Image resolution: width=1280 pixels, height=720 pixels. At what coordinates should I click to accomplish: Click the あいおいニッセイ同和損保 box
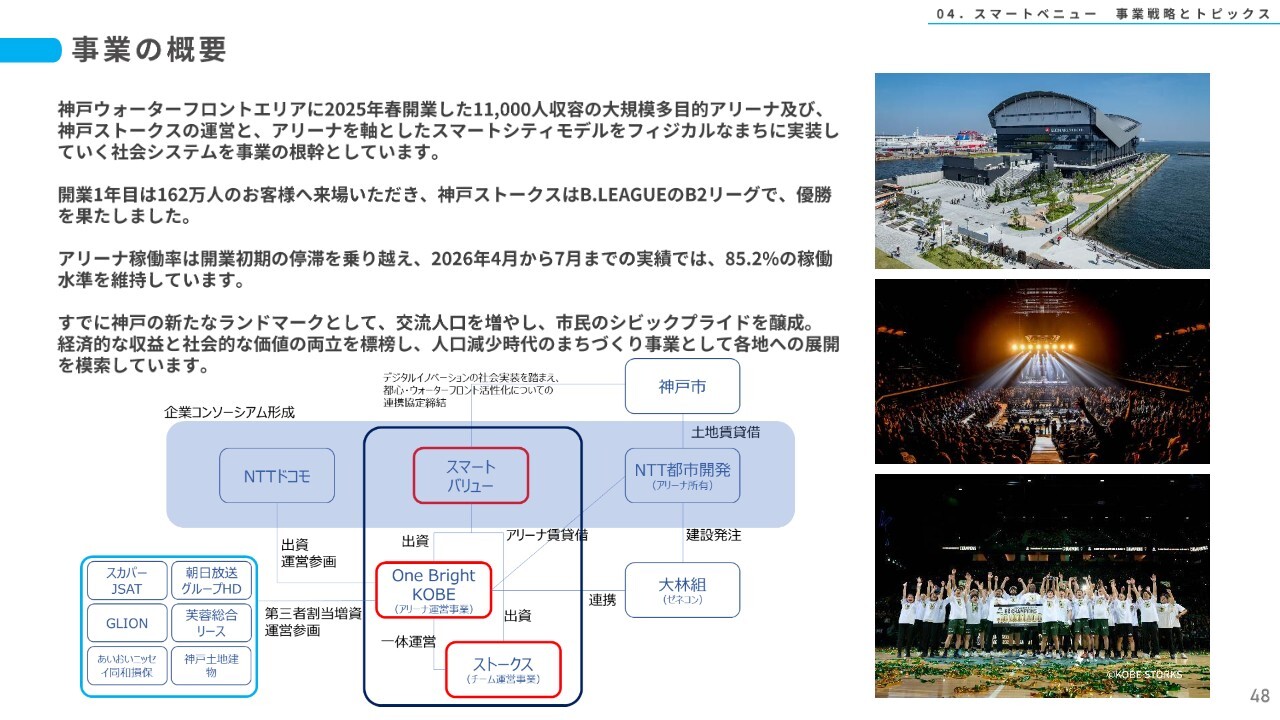[x=127, y=665]
